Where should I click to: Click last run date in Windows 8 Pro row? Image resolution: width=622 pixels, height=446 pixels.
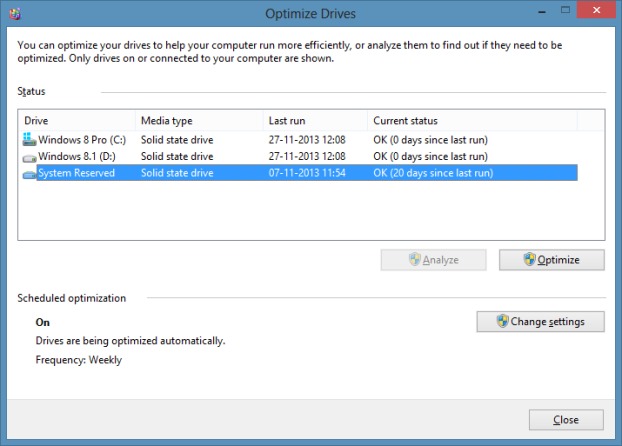click(x=307, y=140)
